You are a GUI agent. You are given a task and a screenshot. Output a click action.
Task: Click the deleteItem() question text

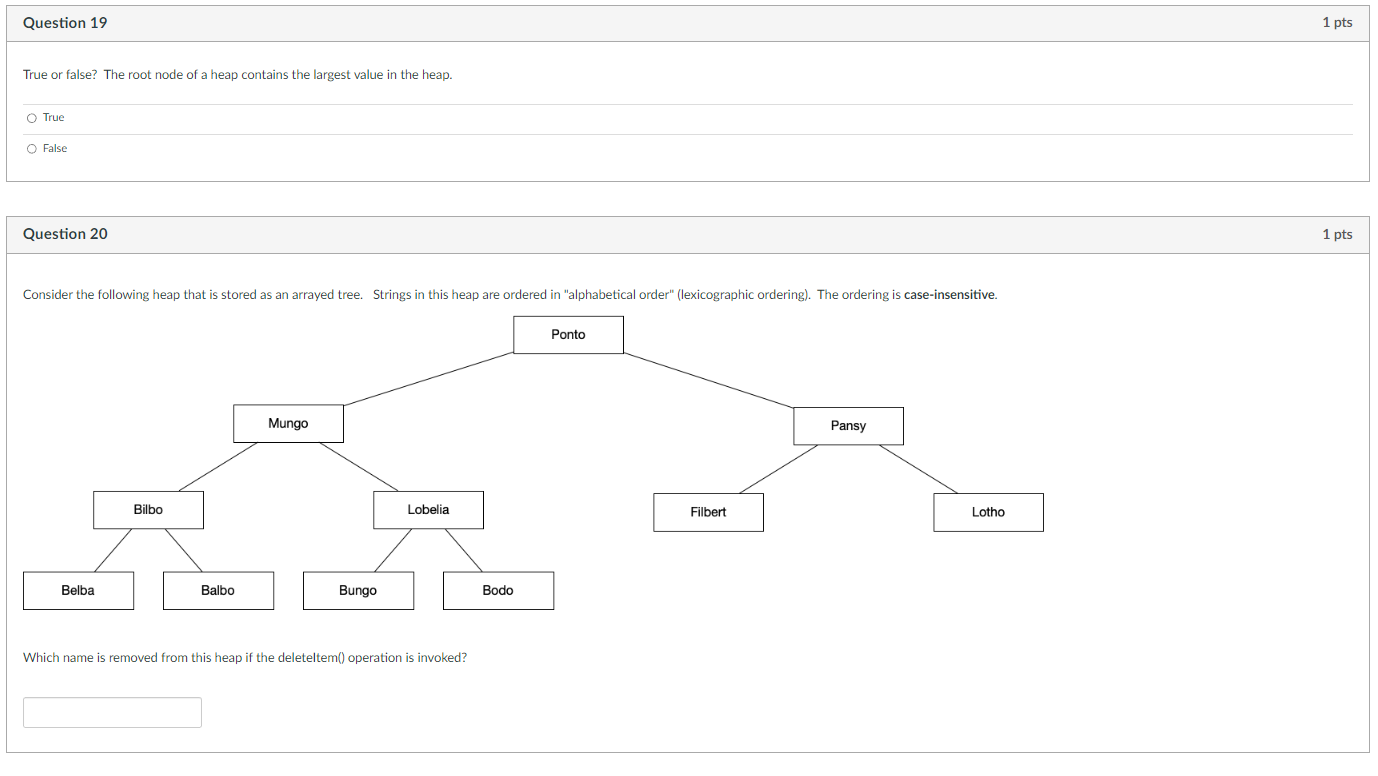(x=245, y=657)
